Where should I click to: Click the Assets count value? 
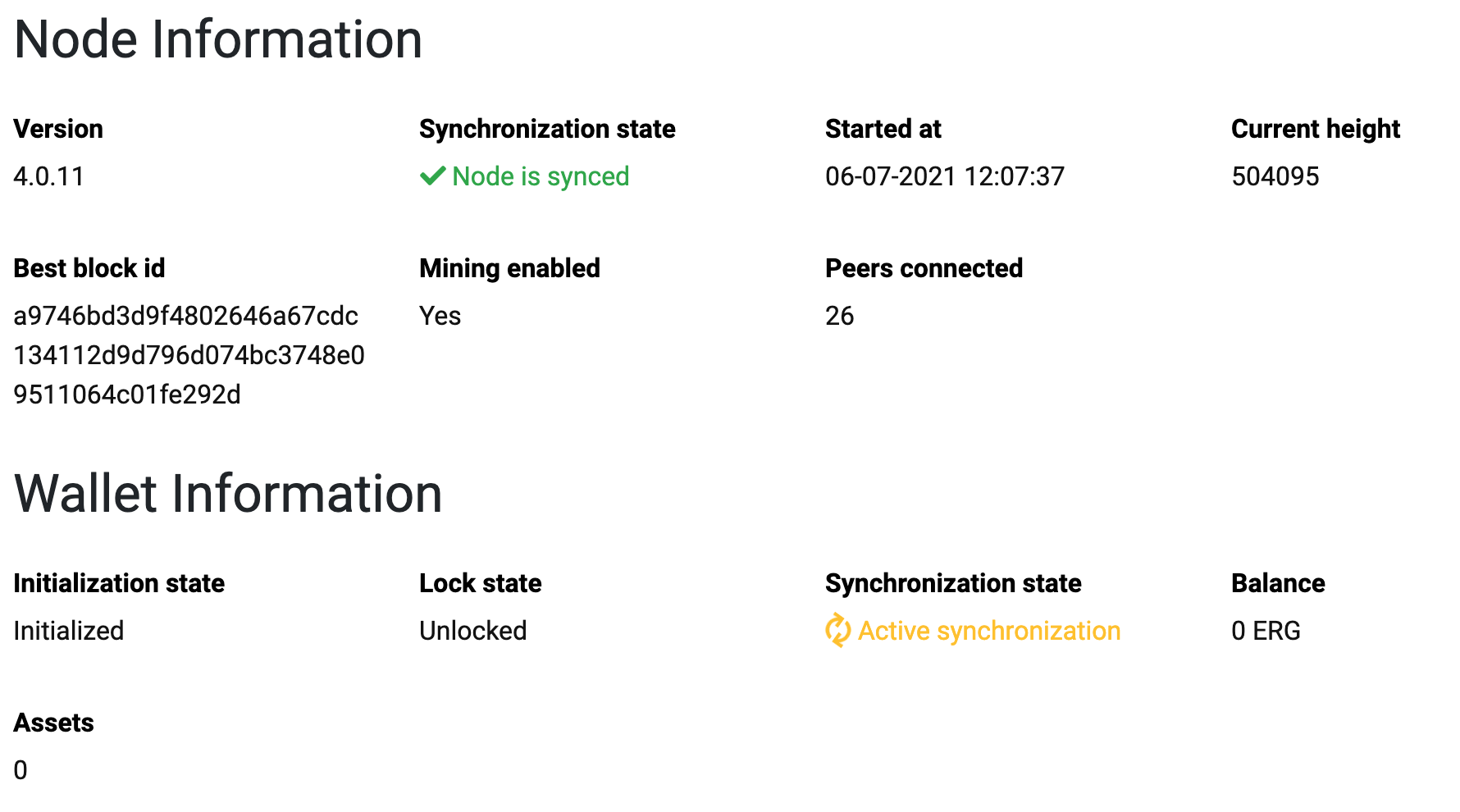tap(21, 770)
